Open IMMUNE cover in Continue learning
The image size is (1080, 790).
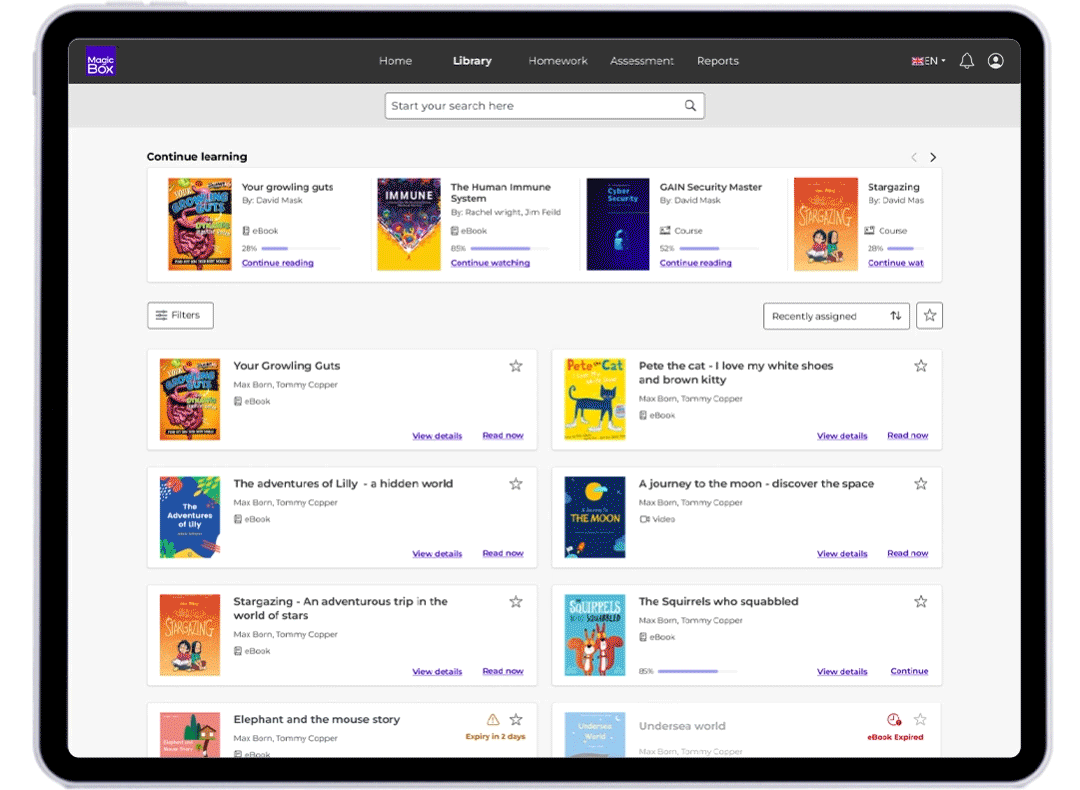click(409, 224)
